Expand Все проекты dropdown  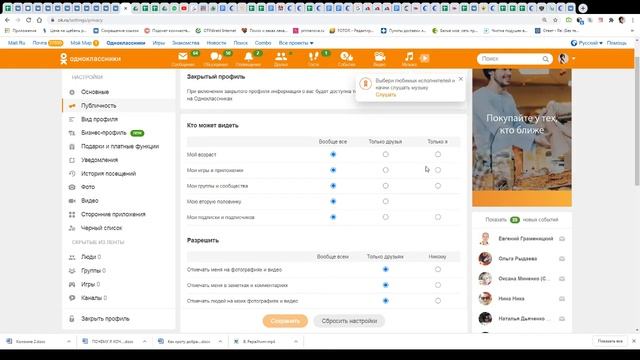296,43
